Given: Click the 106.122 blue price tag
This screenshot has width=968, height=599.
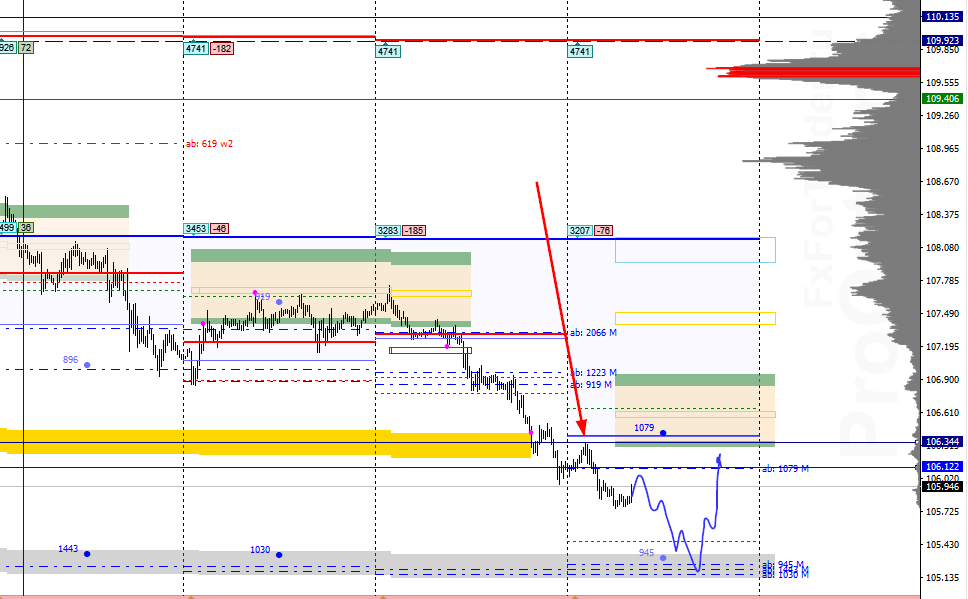Looking at the screenshot, I should point(942,466).
